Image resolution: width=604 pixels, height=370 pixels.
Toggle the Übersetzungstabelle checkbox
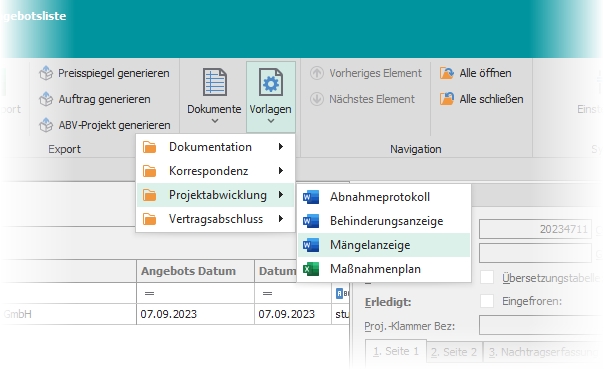click(x=487, y=277)
